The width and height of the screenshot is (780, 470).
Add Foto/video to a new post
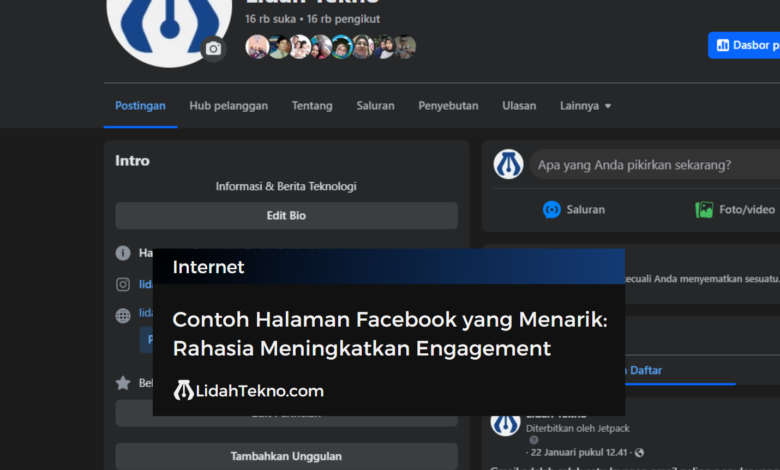click(735, 209)
